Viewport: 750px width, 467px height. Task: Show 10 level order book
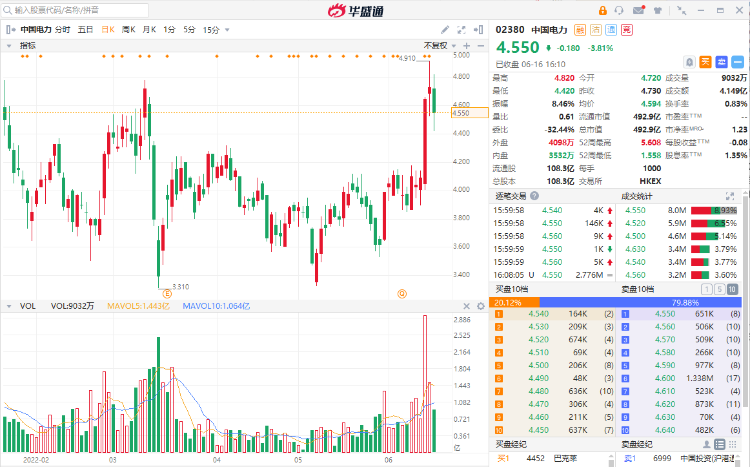point(732,289)
